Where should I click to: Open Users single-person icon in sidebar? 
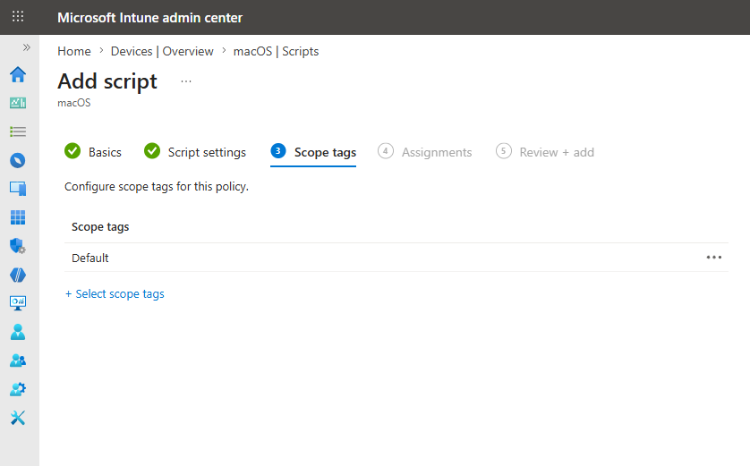point(18,332)
